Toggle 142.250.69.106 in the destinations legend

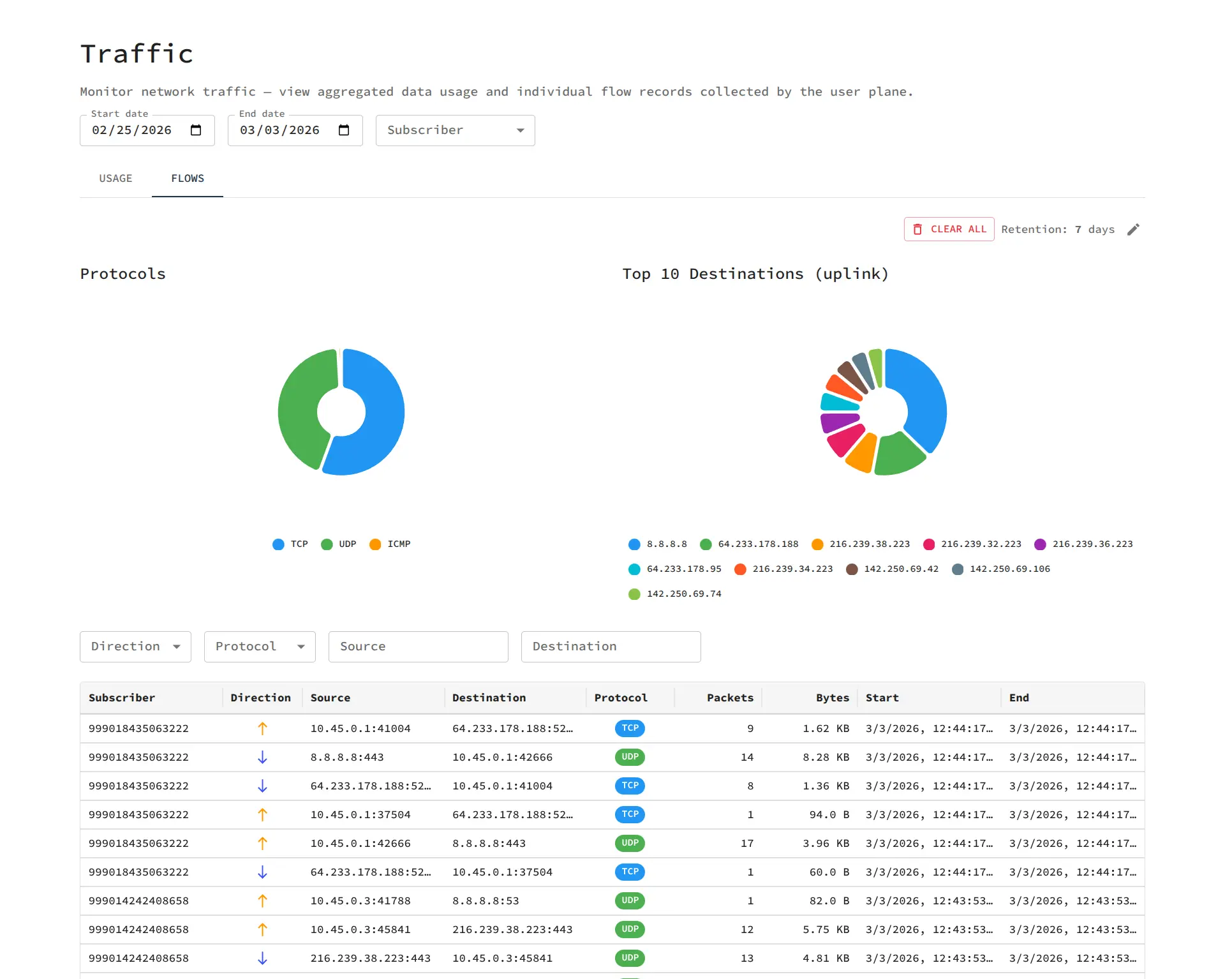tap(1000, 569)
